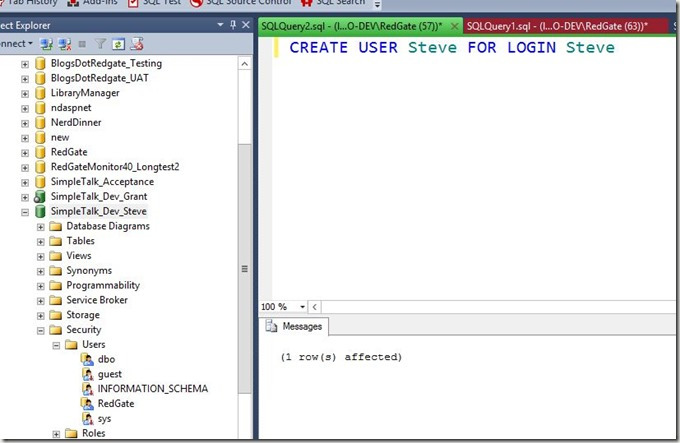The width and height of the screenshot is (680, 443).
Task: Expand the Tables folder
Action: (41, 242)
